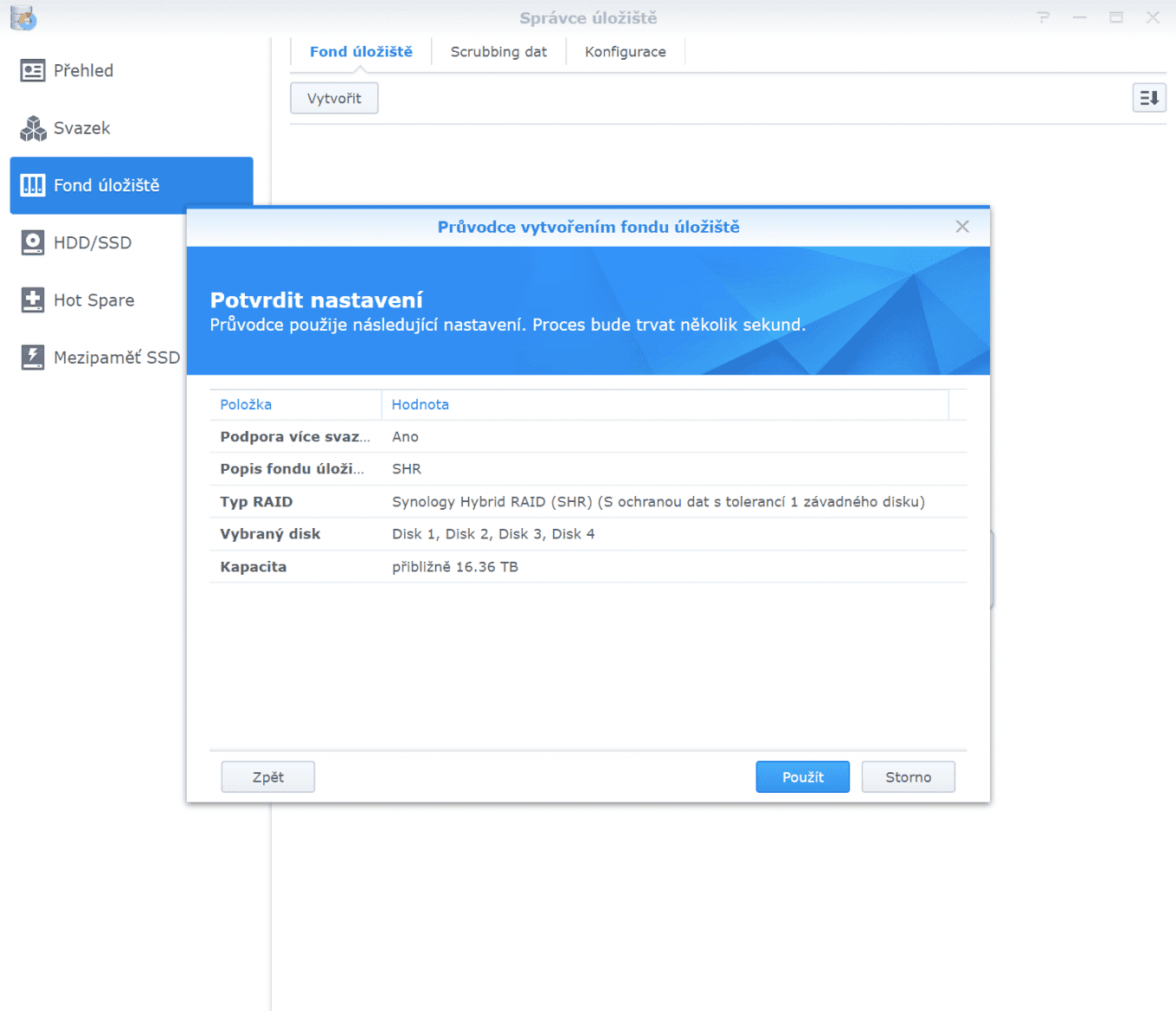Screen dimensions: 1176x1011
Task: Click the 'Disk 1, Disk 2, Disk 3, Disk 4' value
Action: point(493,534)
